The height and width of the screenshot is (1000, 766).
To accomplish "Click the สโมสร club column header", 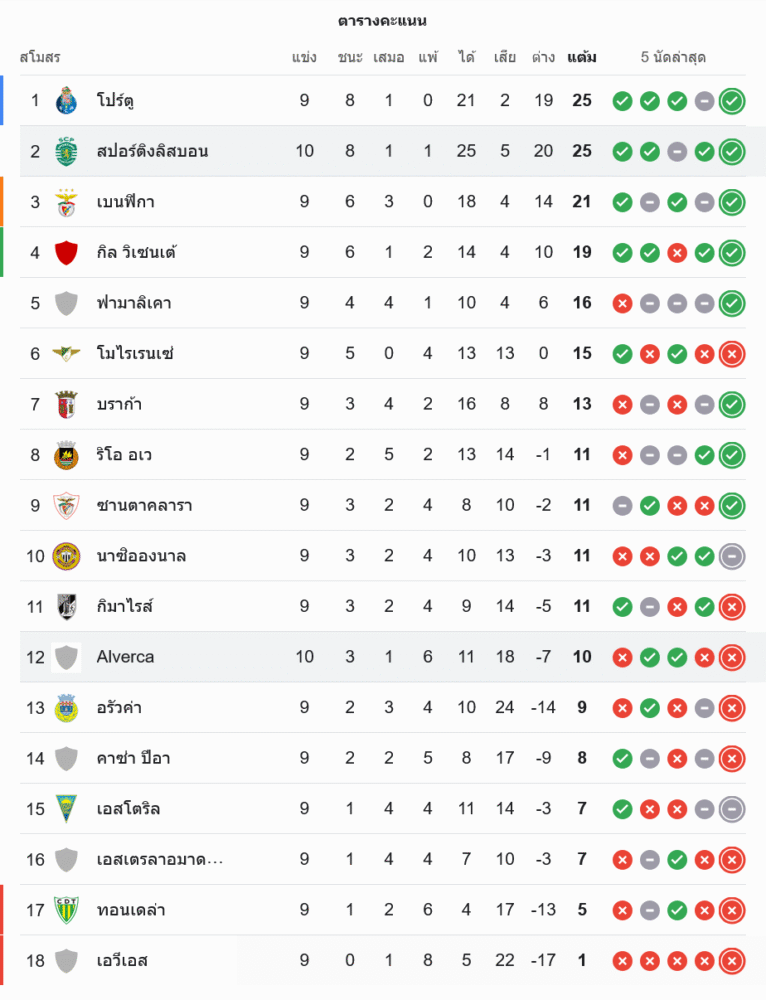I will [40, 57].
